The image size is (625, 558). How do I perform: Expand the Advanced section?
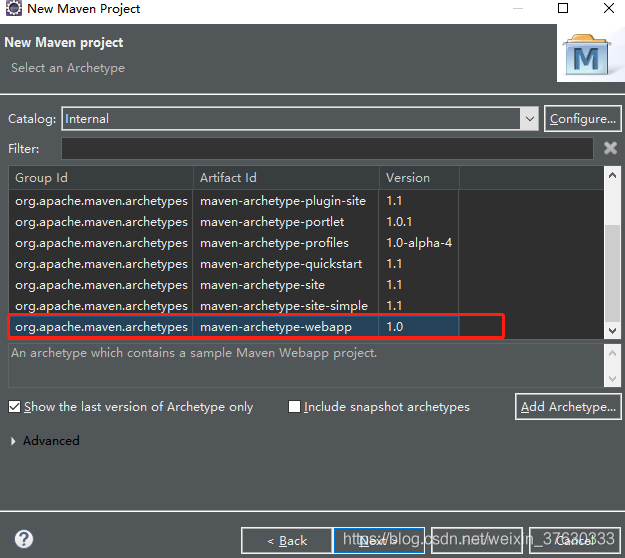(x=13, y=441)
